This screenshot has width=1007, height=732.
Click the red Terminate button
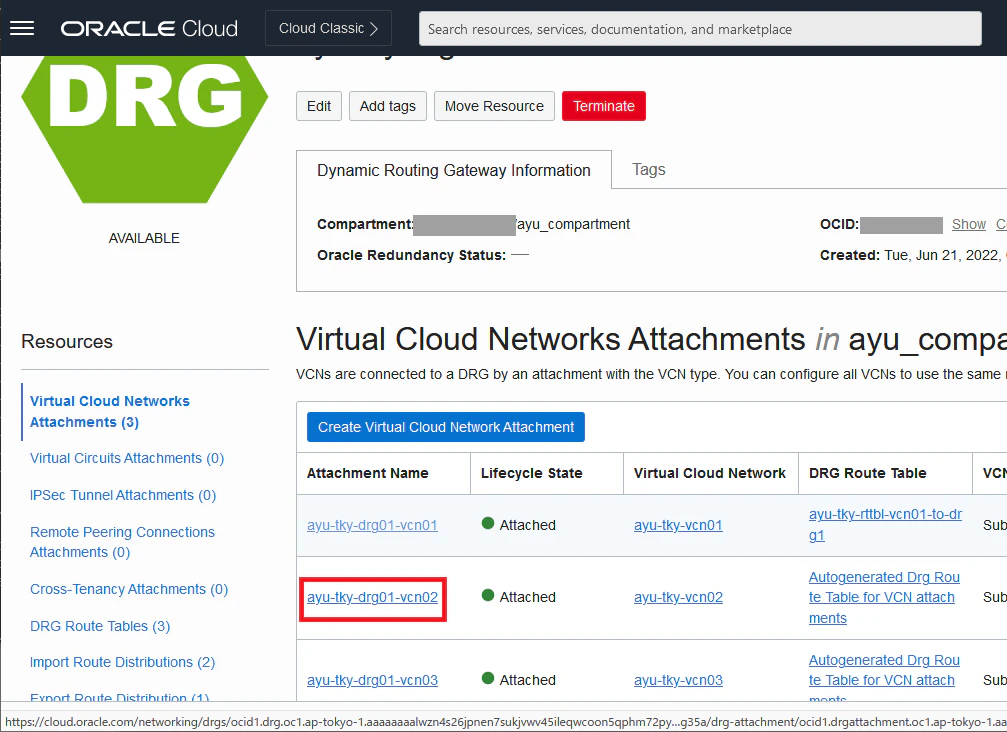pos(604,106)
